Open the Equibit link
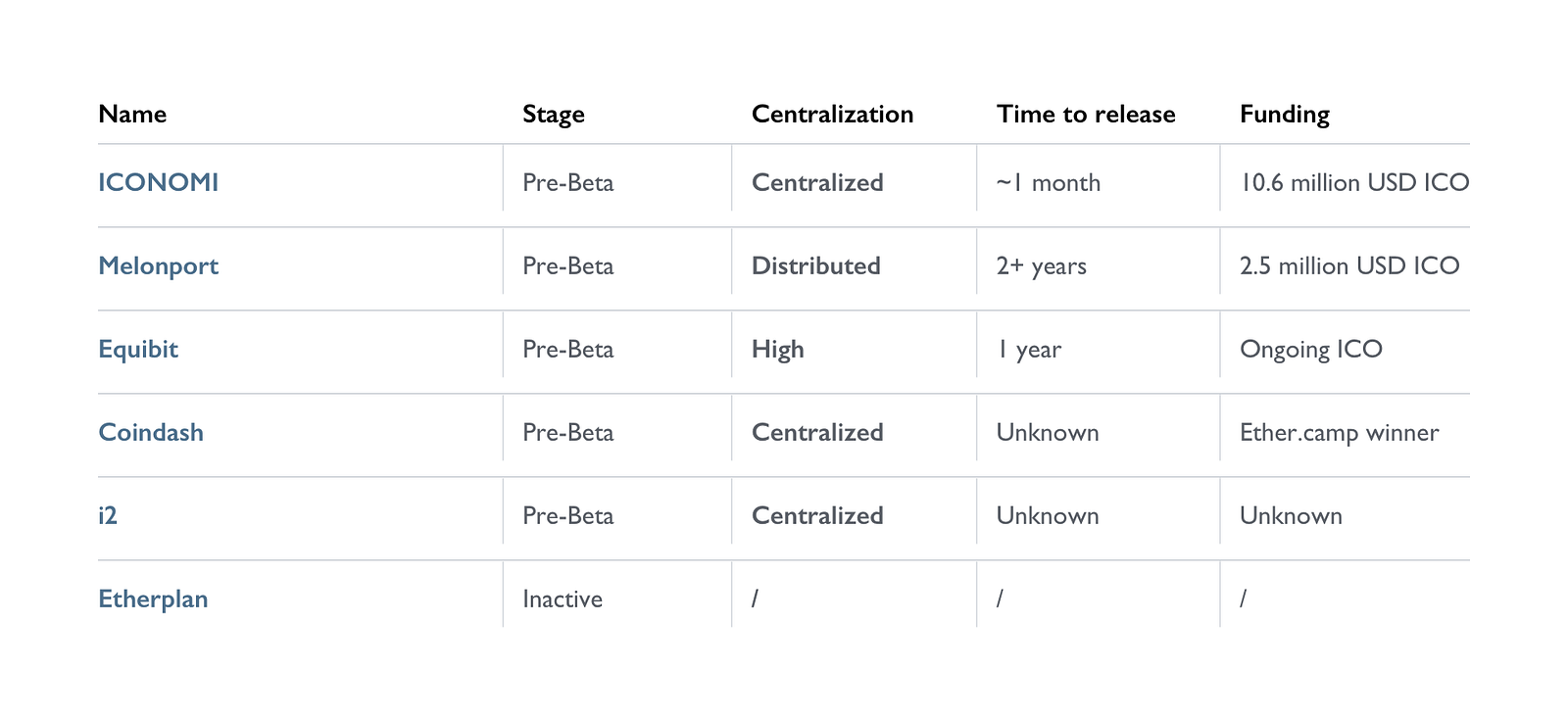Screen dimensions: 1568x718 [138, 349]
